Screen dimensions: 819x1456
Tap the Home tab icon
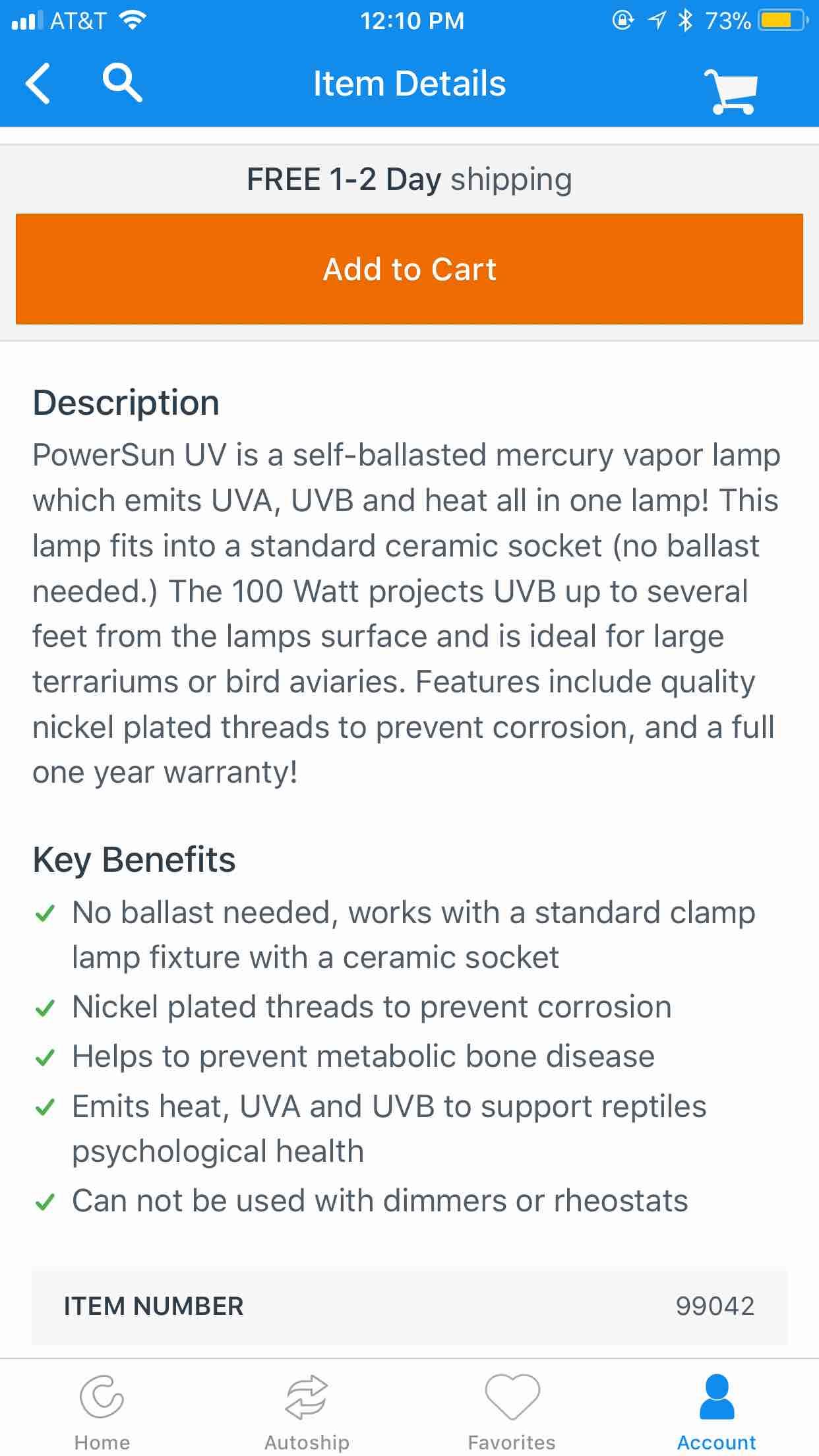(x=102, y=1396)
